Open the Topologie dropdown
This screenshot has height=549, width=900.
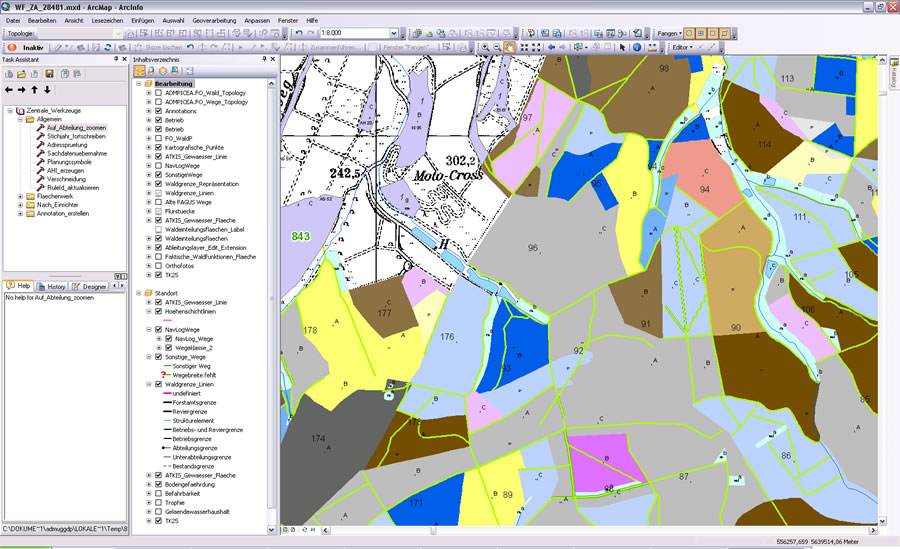click(118, 33)
